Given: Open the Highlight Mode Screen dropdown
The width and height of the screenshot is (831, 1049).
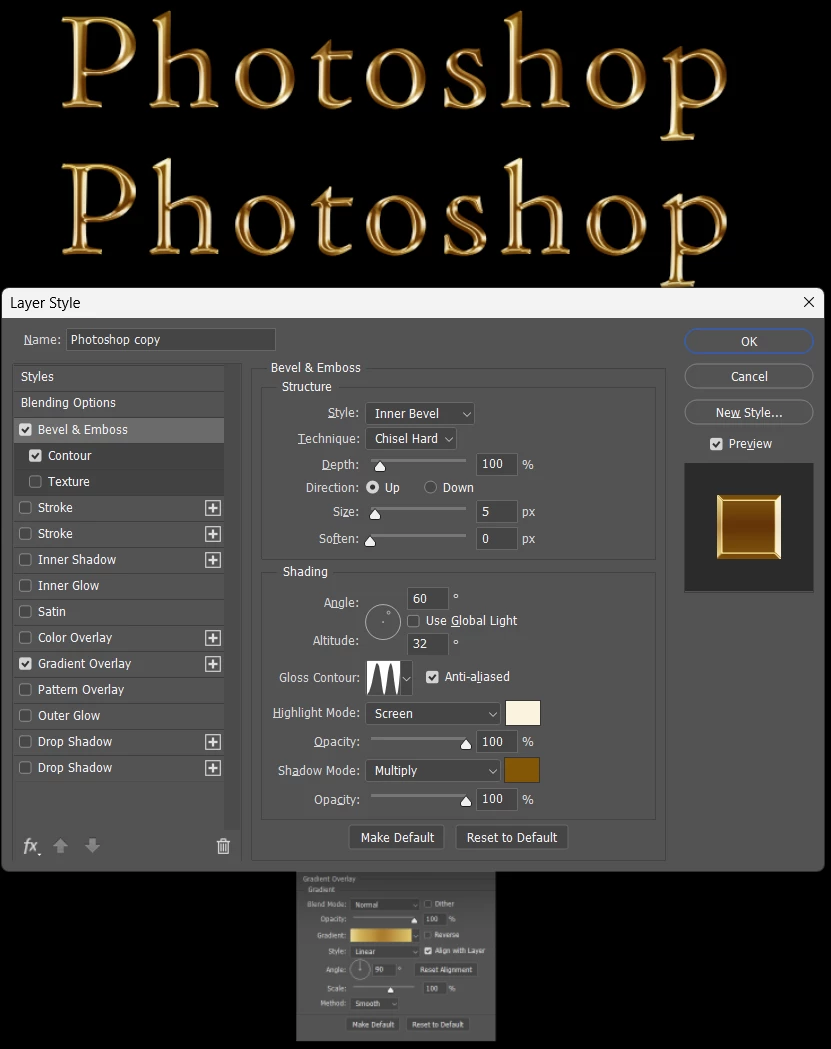Looking at the screenshot, I should pyautogui.click(x=433, y=714).
